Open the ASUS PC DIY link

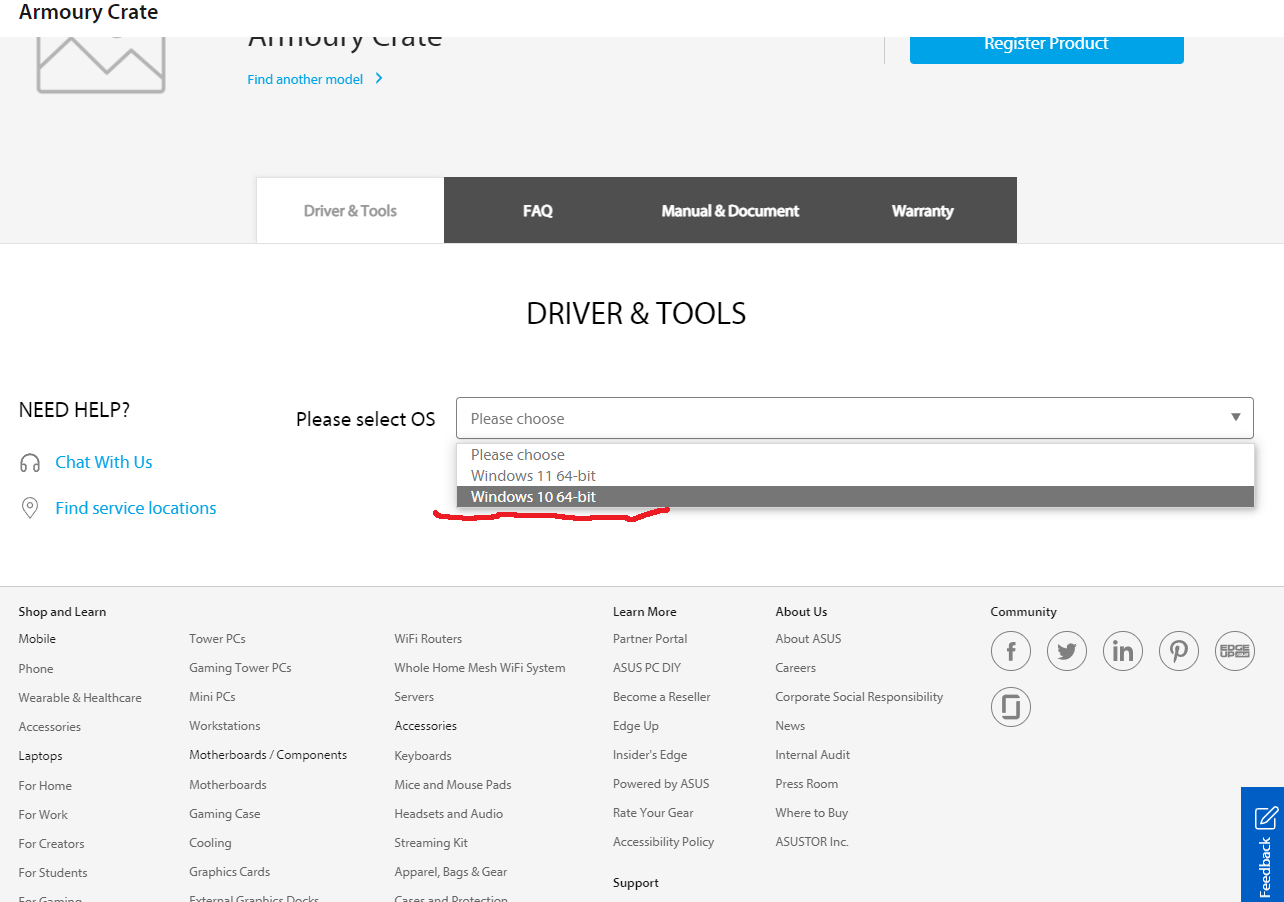[x=647, y=668]
